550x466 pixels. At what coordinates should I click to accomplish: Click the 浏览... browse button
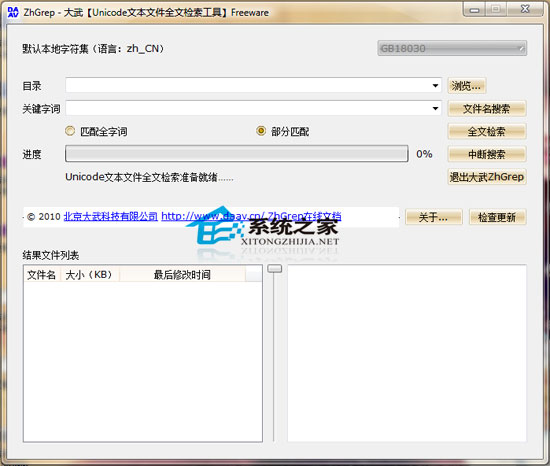467,86
